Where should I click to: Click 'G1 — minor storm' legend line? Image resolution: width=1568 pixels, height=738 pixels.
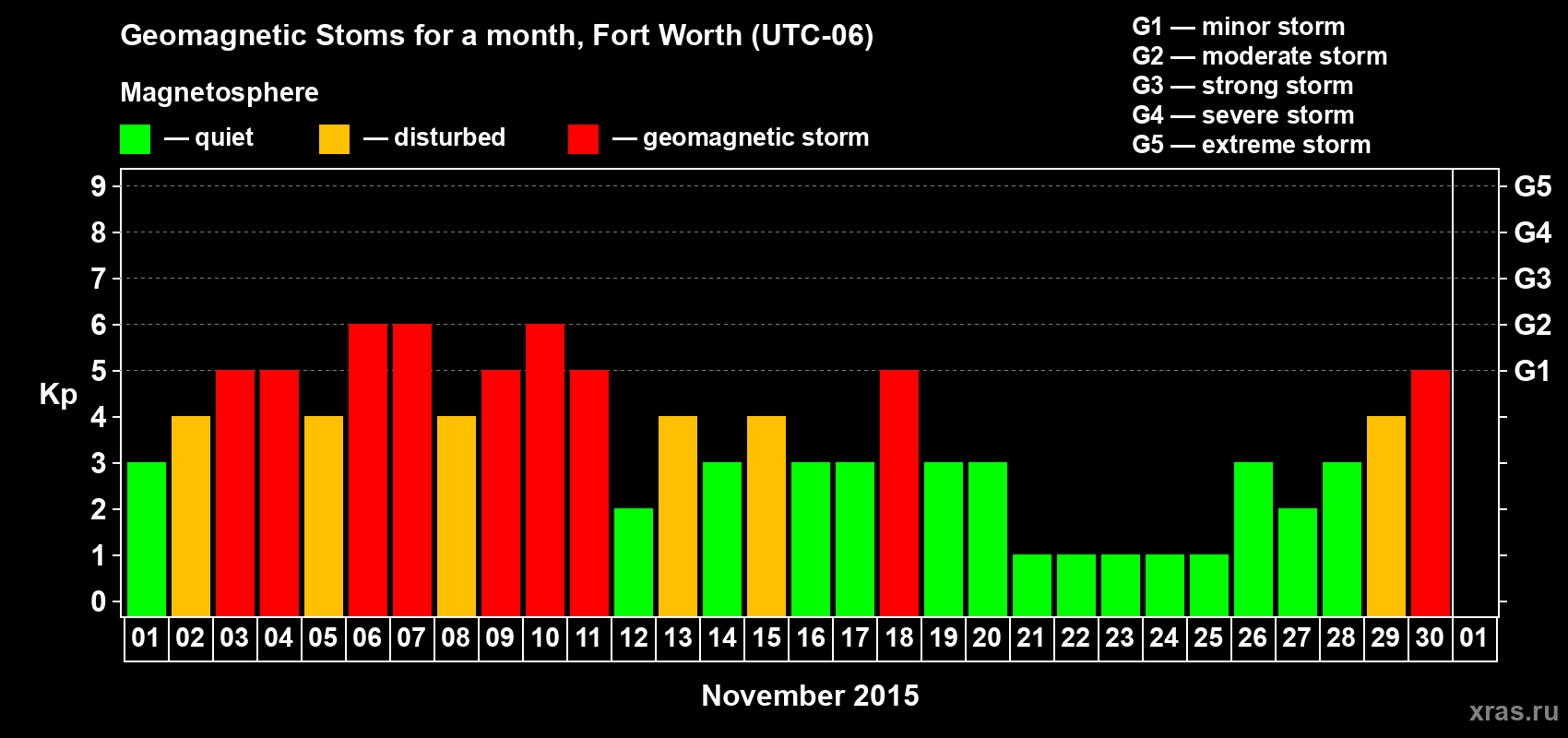coord(1239,27)
